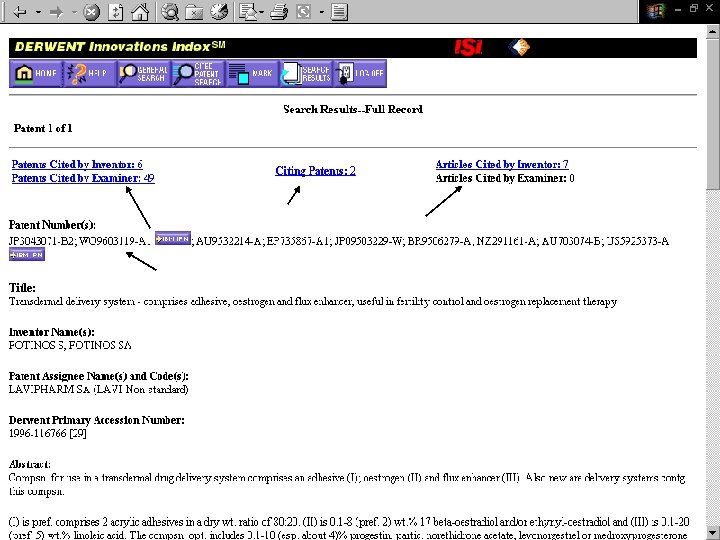Open the Favorites folder icon
Viewport: 720px width, 540px height.
coord(194,12)
